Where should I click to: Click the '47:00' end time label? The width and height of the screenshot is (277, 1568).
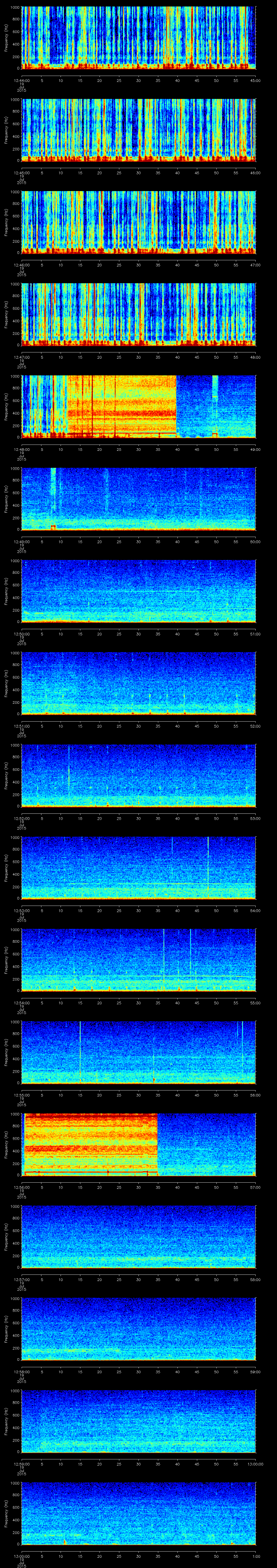click(256, 265)
